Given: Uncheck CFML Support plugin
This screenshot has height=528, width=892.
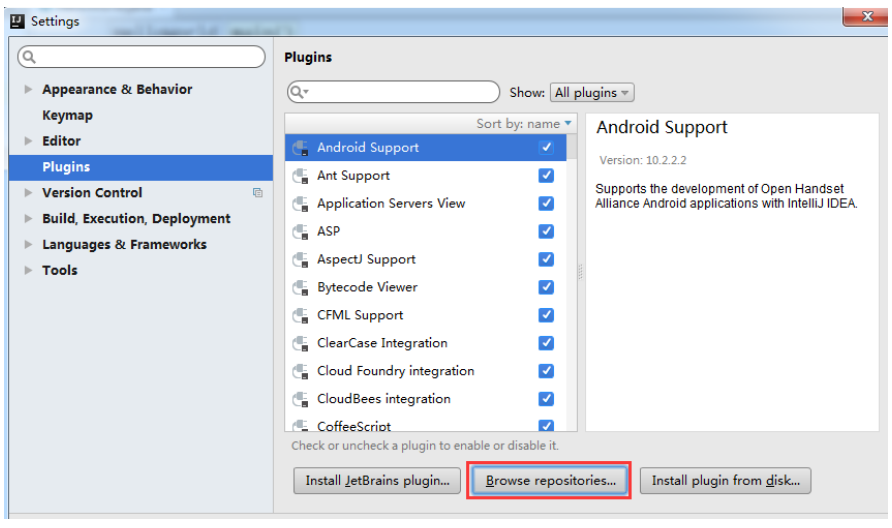Looking at the screenshot, I should point(546,315).
